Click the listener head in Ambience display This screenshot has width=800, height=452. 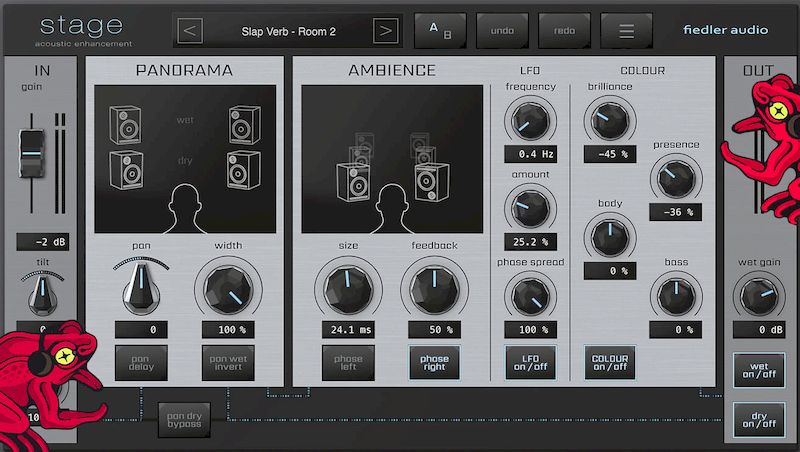pos(392,209)
